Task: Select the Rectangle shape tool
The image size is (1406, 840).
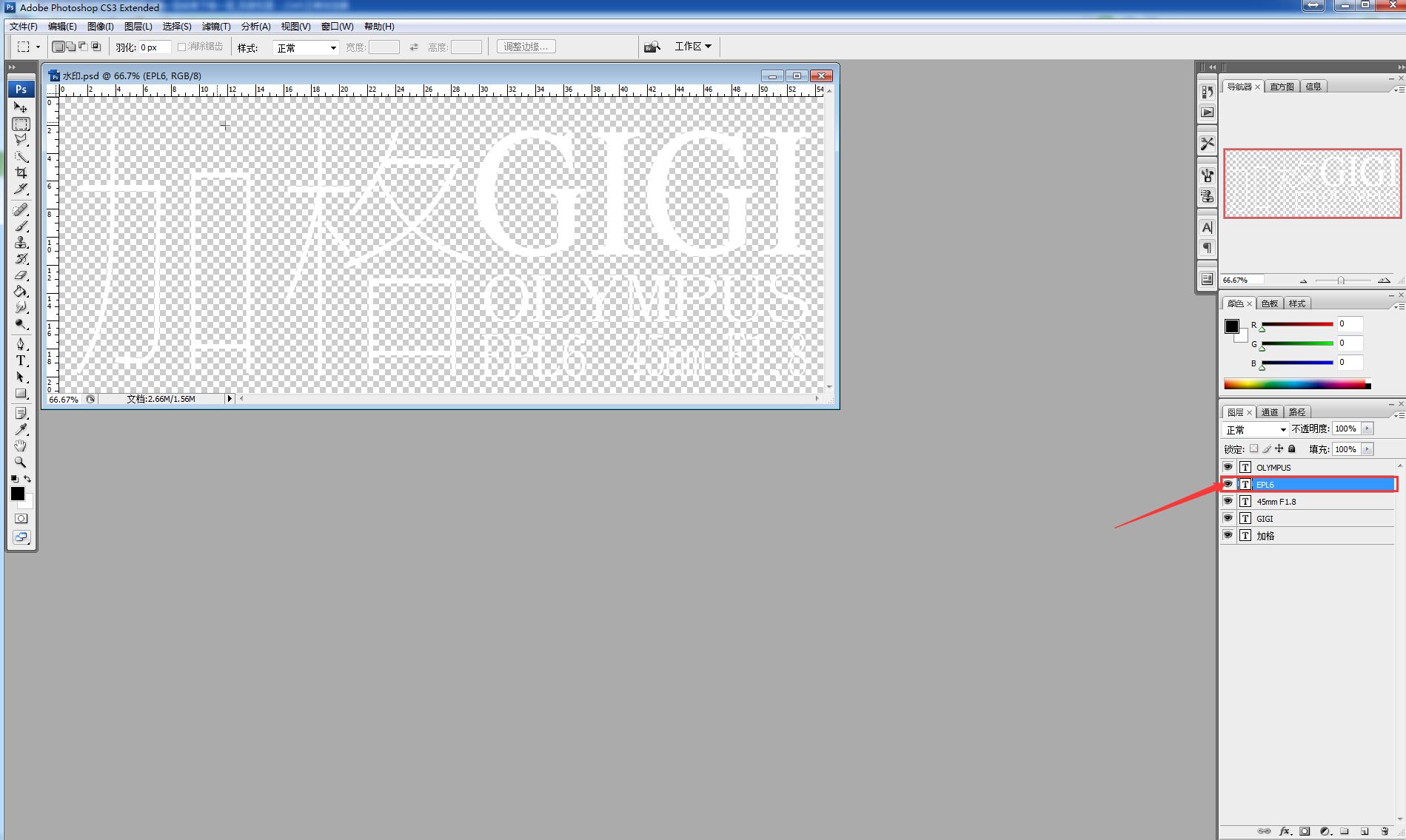Action: [x=21, y=394]
